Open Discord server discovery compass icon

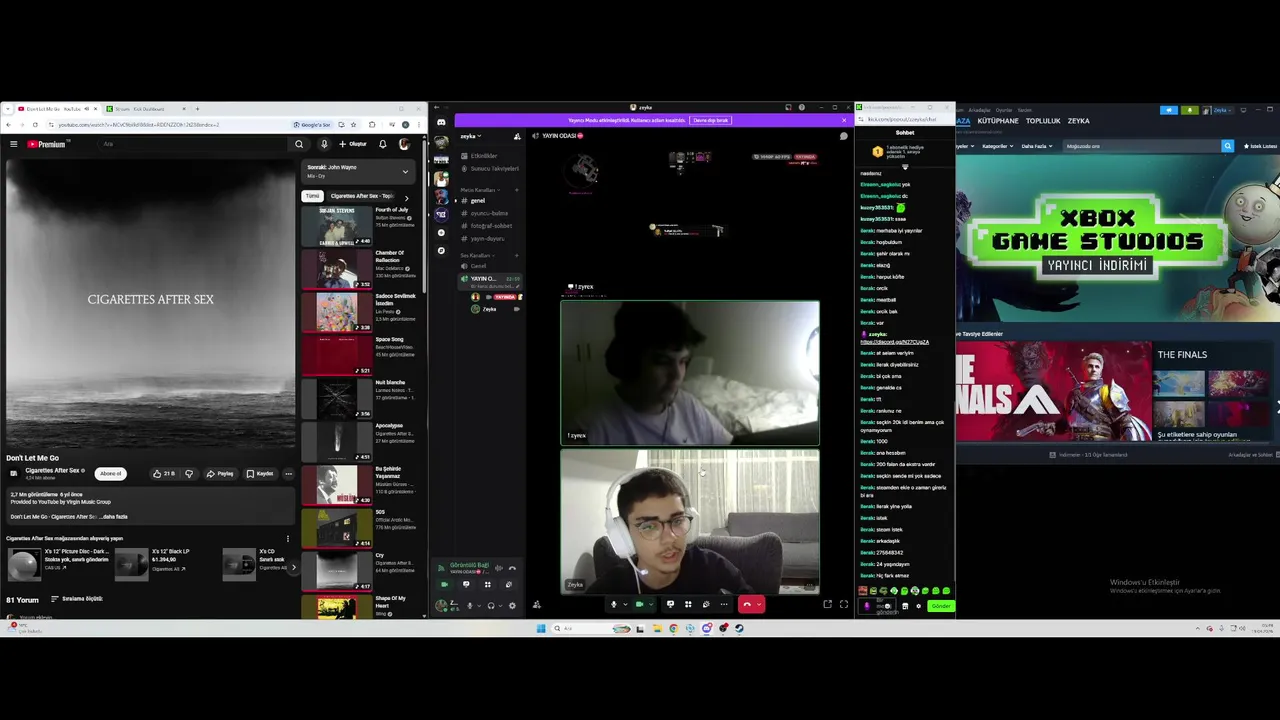click(x=441, y=250)
